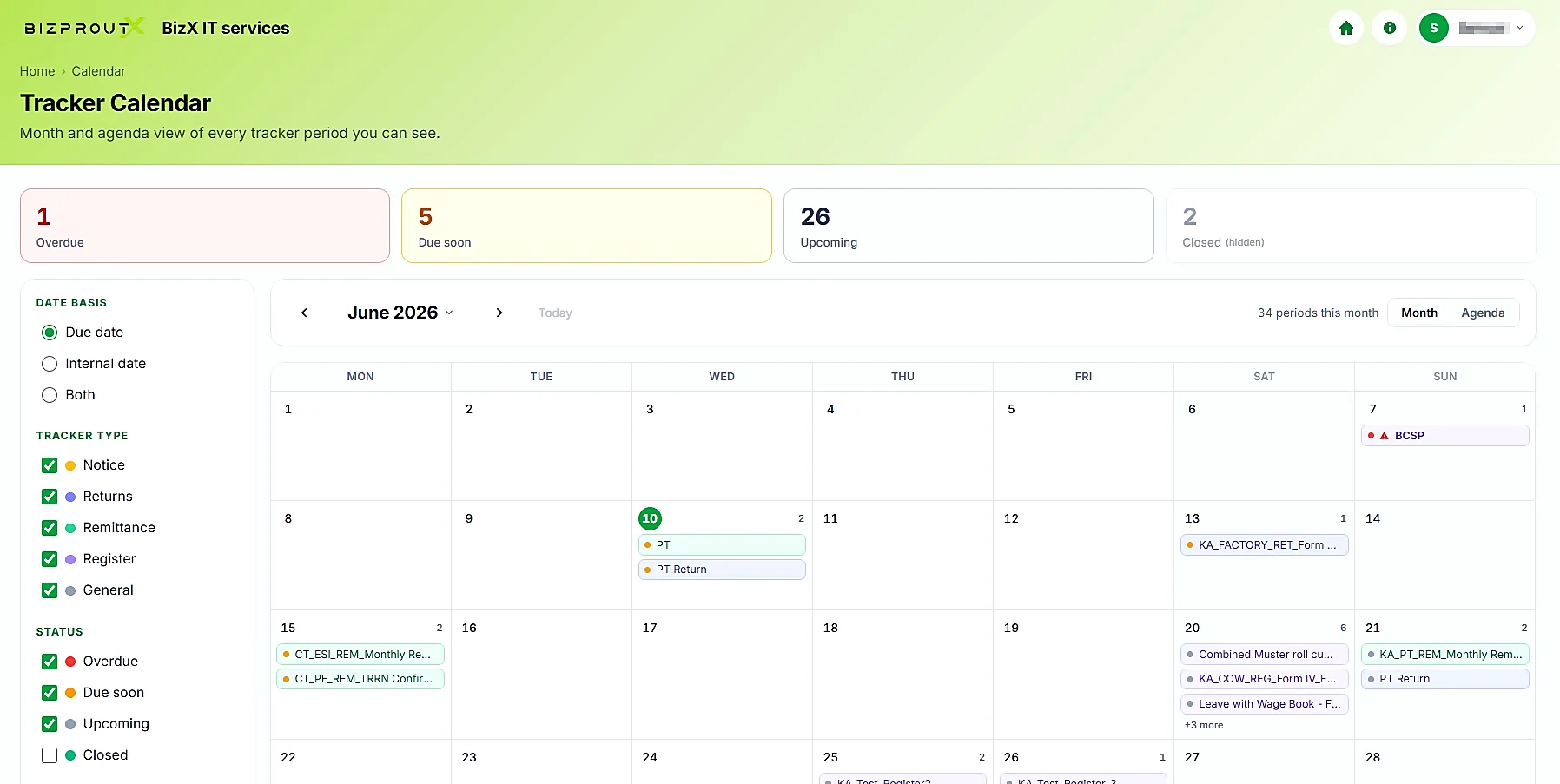The width and height of the screenshot is (1560, 784).
Task: Click the Calendar breadcrumb
Action: (x=98, y=71)
